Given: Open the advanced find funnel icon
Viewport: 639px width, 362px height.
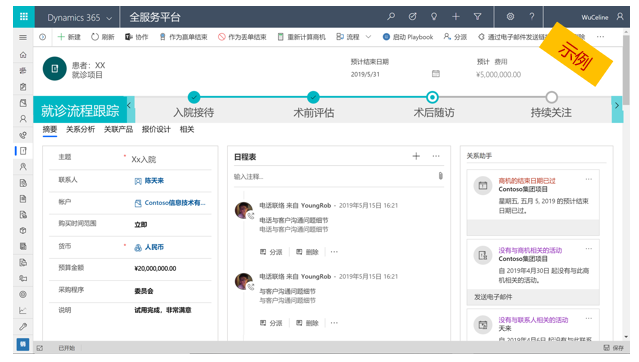Looking at the screenshot, I should click(x=477, y=17).
